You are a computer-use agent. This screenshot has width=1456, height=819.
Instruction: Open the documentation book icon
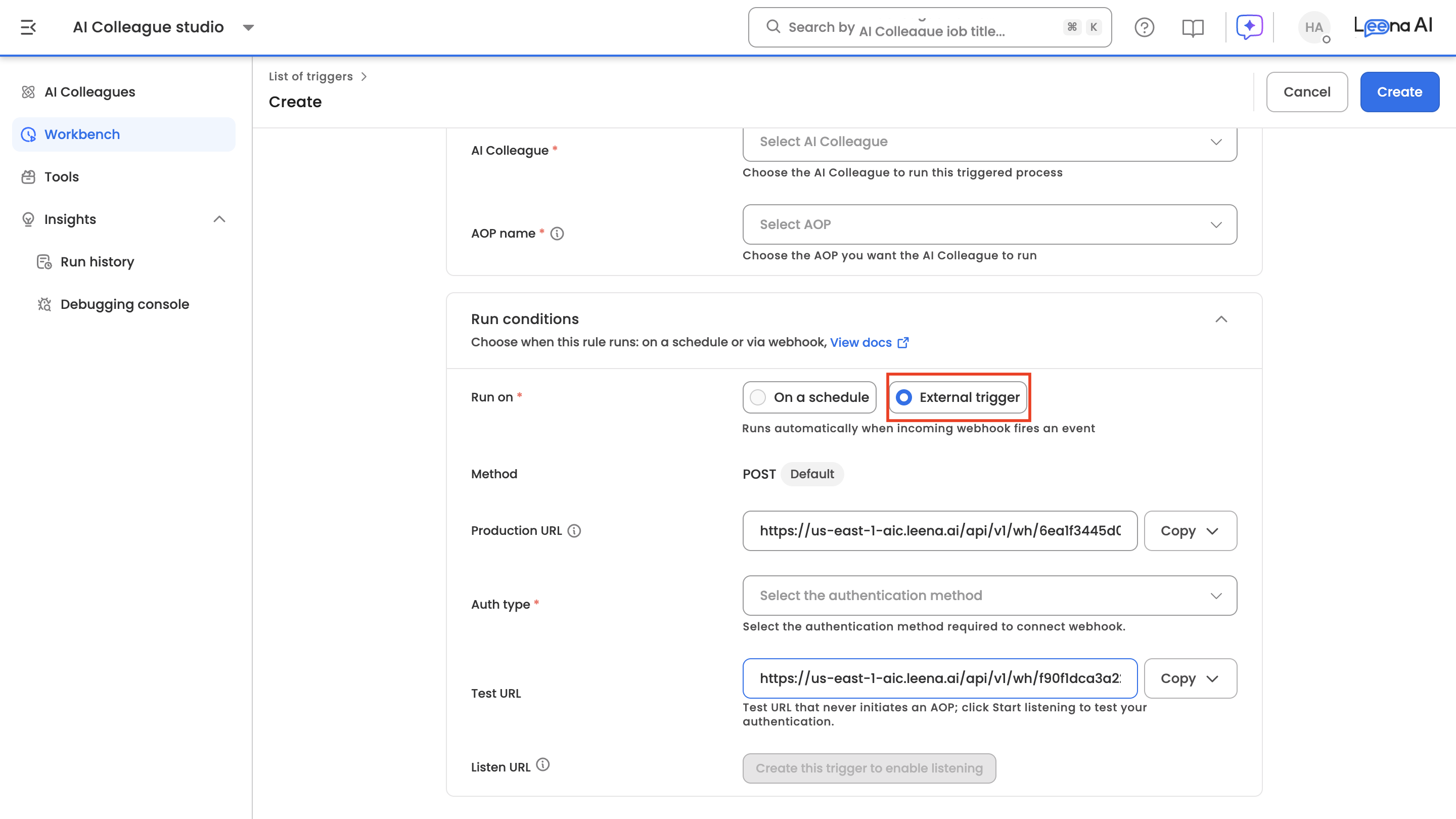[x=1193, y=27]
